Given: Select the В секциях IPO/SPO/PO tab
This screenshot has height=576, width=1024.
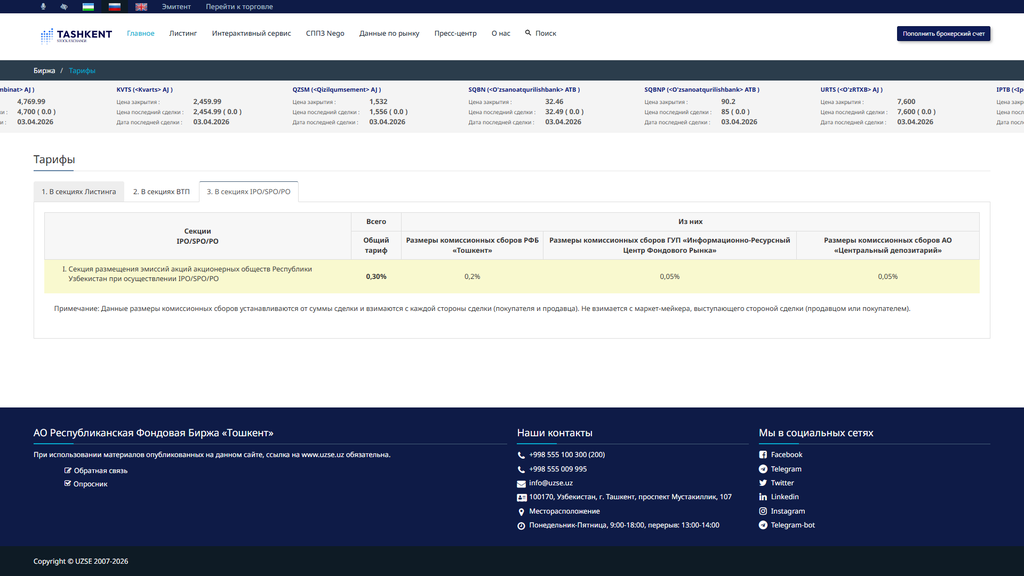Looking at the screenshot, I should click(249, 191).
